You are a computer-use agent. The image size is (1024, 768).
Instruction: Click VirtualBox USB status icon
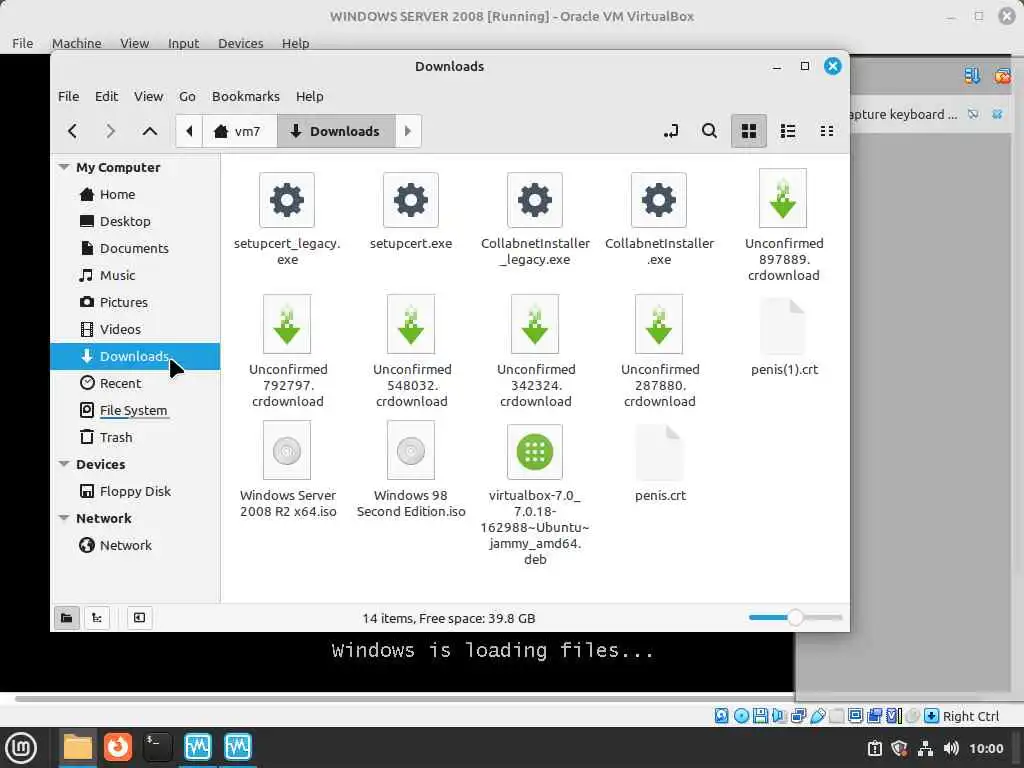pos(818,716)
